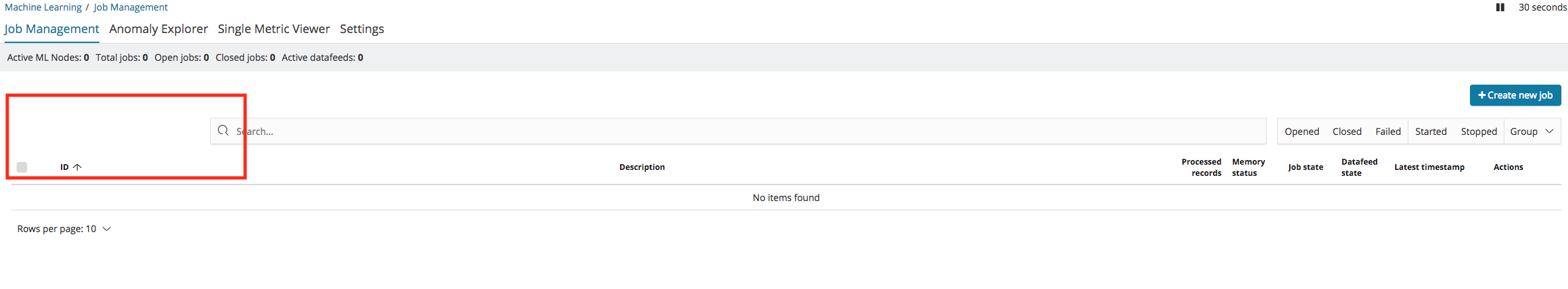The height and width of the screenshot is (289, 1568).
Task: Expand the Group filter dropdown
Action: (1532, 132)
